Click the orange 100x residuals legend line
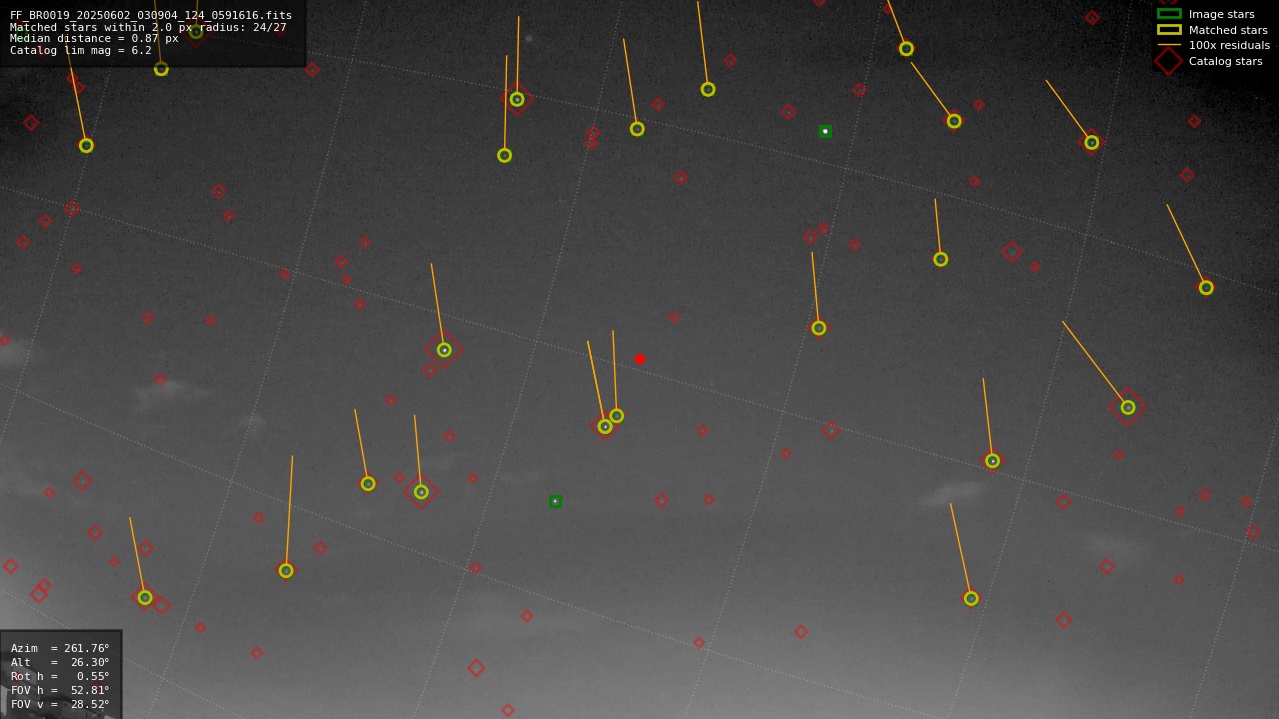This screenshot has width=1279, height=719. point(1169,45)
